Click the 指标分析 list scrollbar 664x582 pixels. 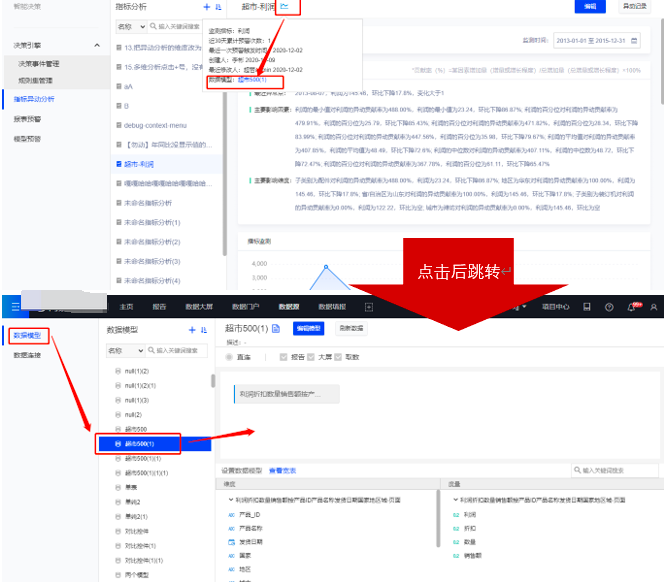pos(224,174)
